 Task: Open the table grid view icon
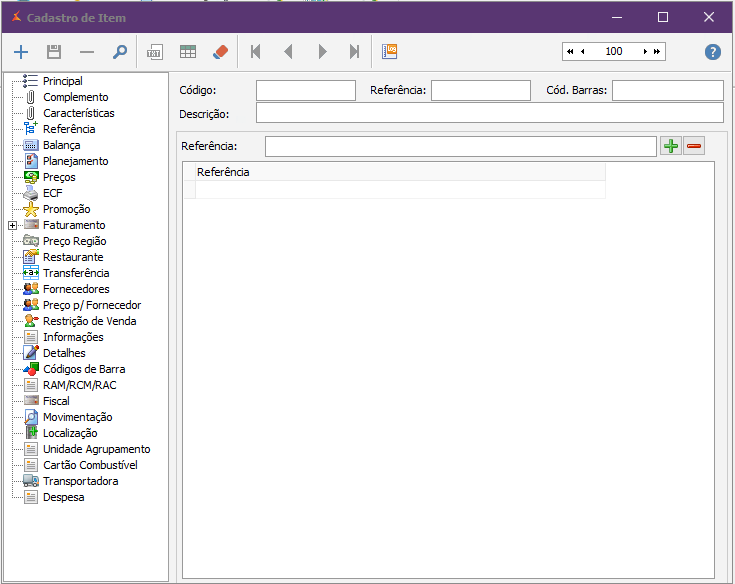[188, 52]
